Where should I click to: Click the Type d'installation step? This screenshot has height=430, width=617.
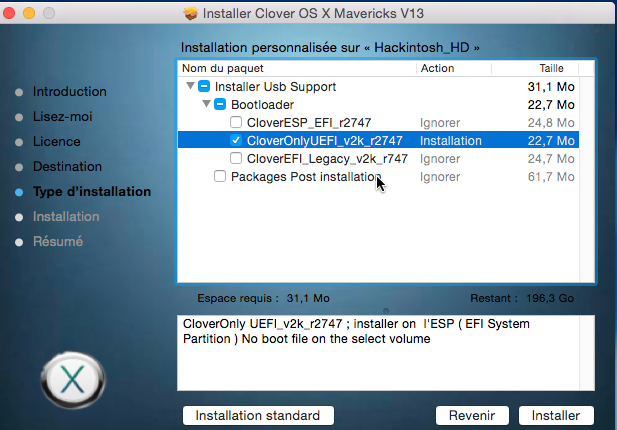pos(92,192)
